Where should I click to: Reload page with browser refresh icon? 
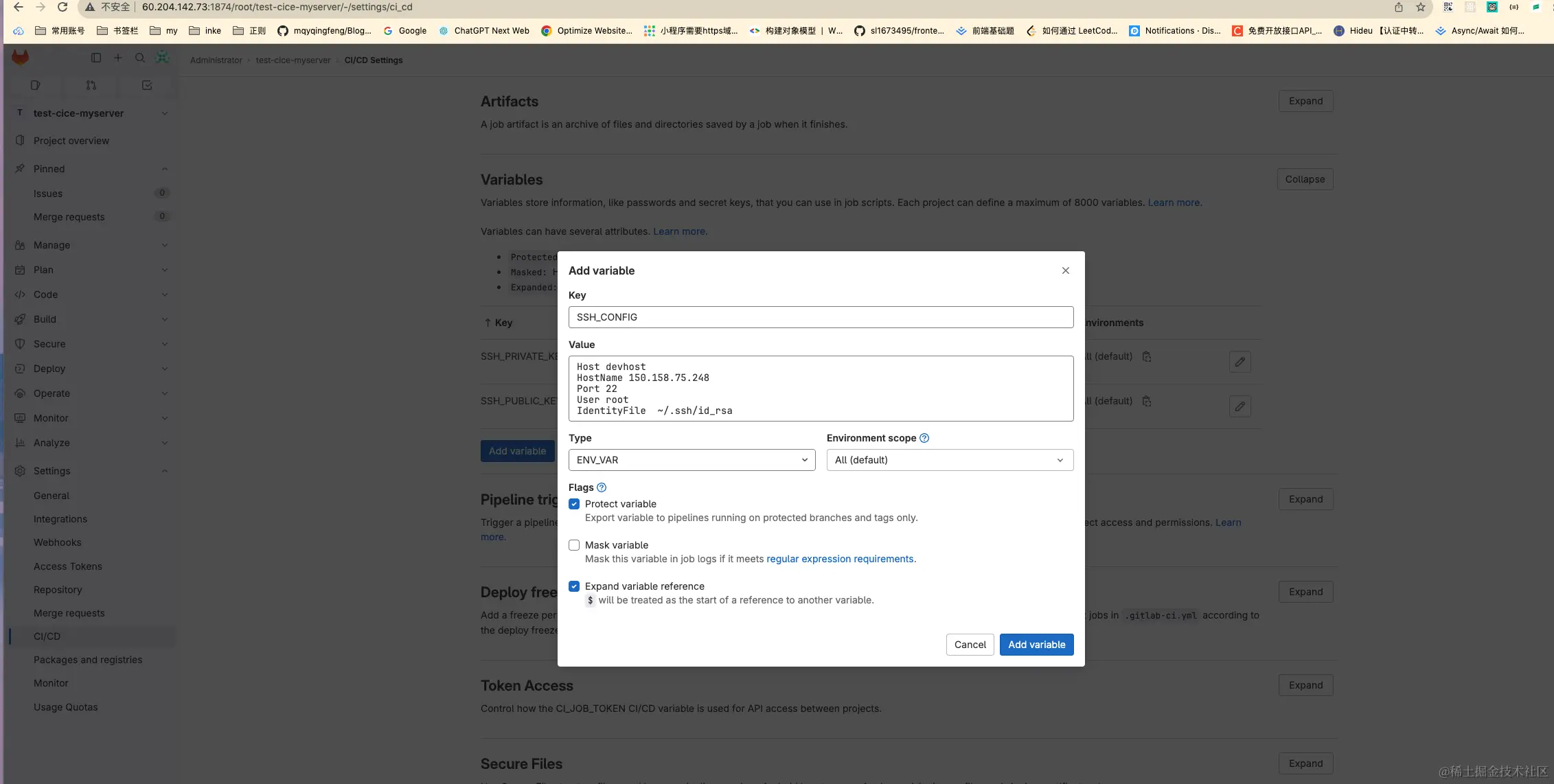62,8
